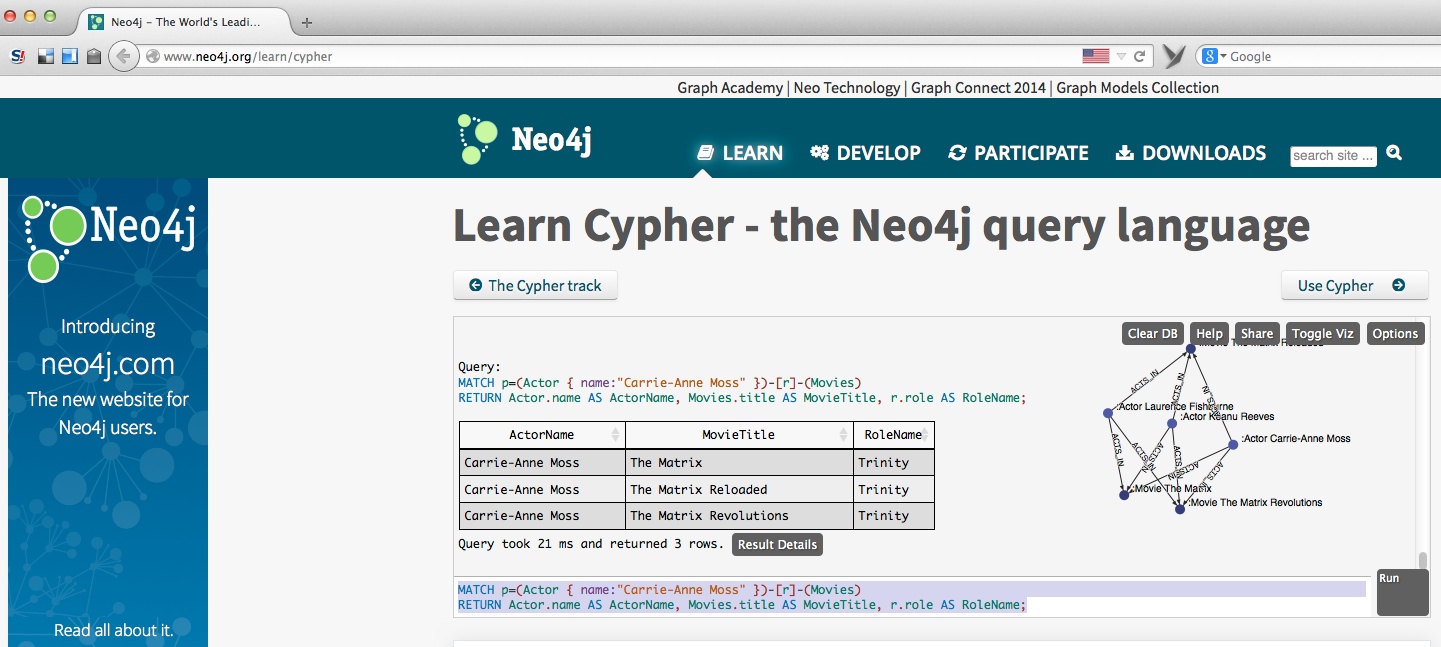Open the neo4j.com sidebar banner link
Viewport: 1441px width, 647px height.
[108, 363]
